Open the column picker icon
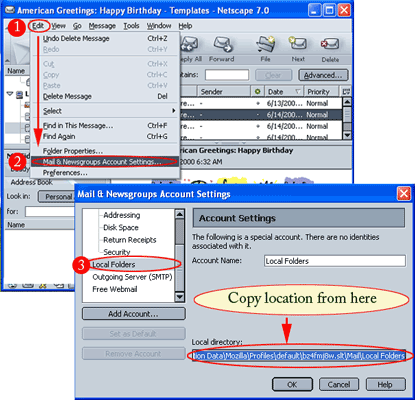 (x=346, y=91)
